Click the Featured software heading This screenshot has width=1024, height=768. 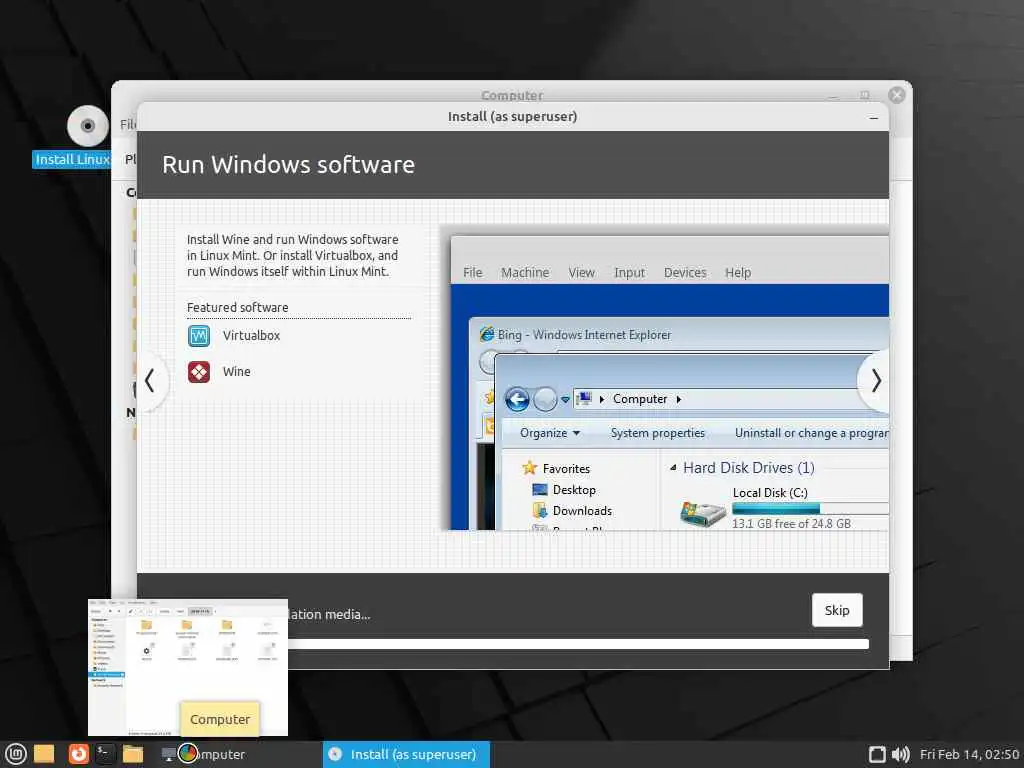[x=238, y=307]
